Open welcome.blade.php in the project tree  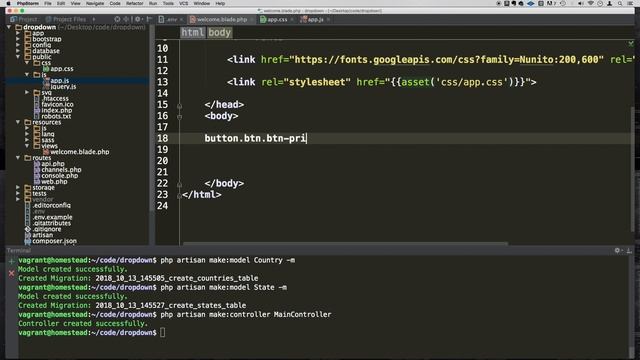click(76, 152)
